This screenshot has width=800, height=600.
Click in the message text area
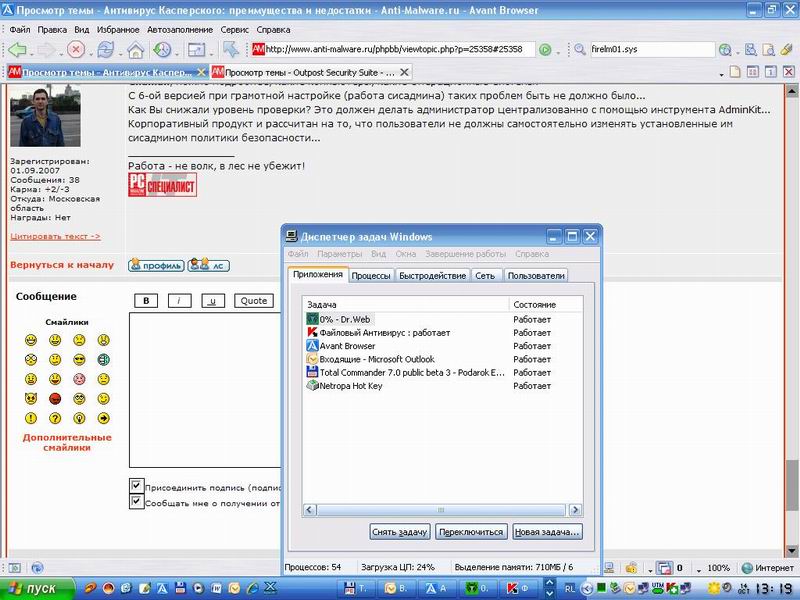205,390
